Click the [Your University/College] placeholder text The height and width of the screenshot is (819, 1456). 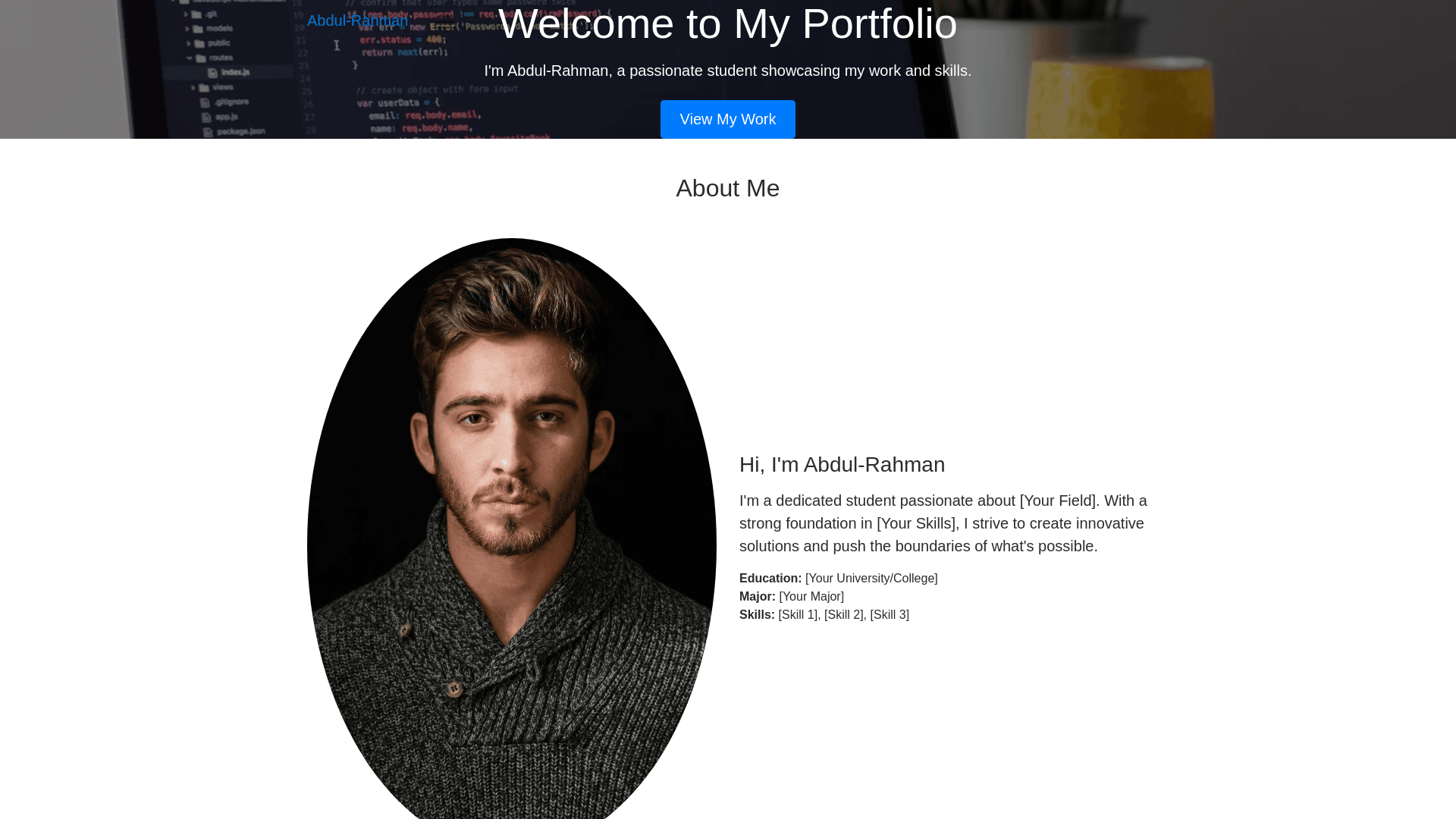tap(871, 578)
